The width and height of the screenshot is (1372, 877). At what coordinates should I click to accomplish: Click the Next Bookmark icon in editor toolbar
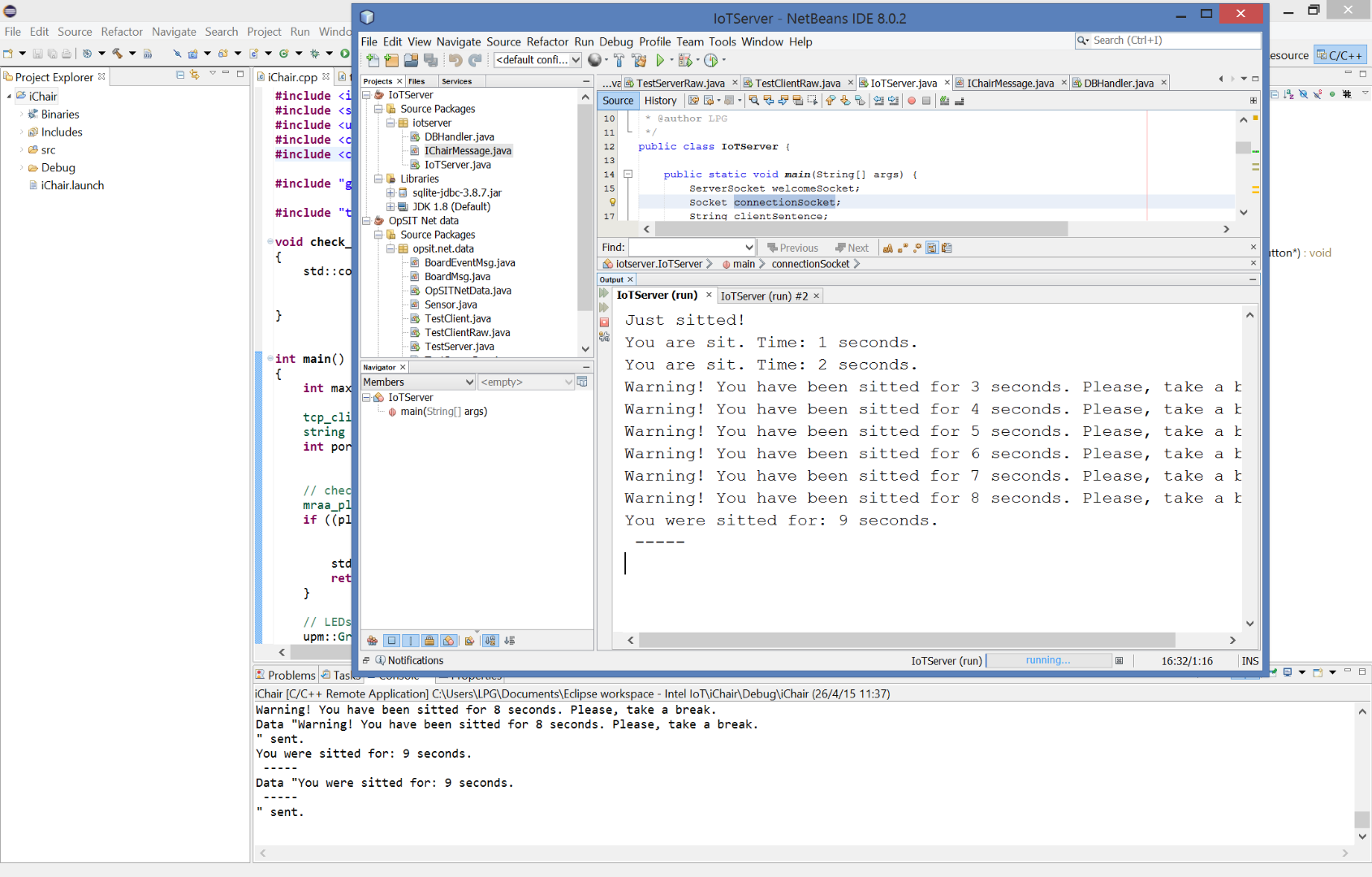pyautogui.click(x=845, y=101)
